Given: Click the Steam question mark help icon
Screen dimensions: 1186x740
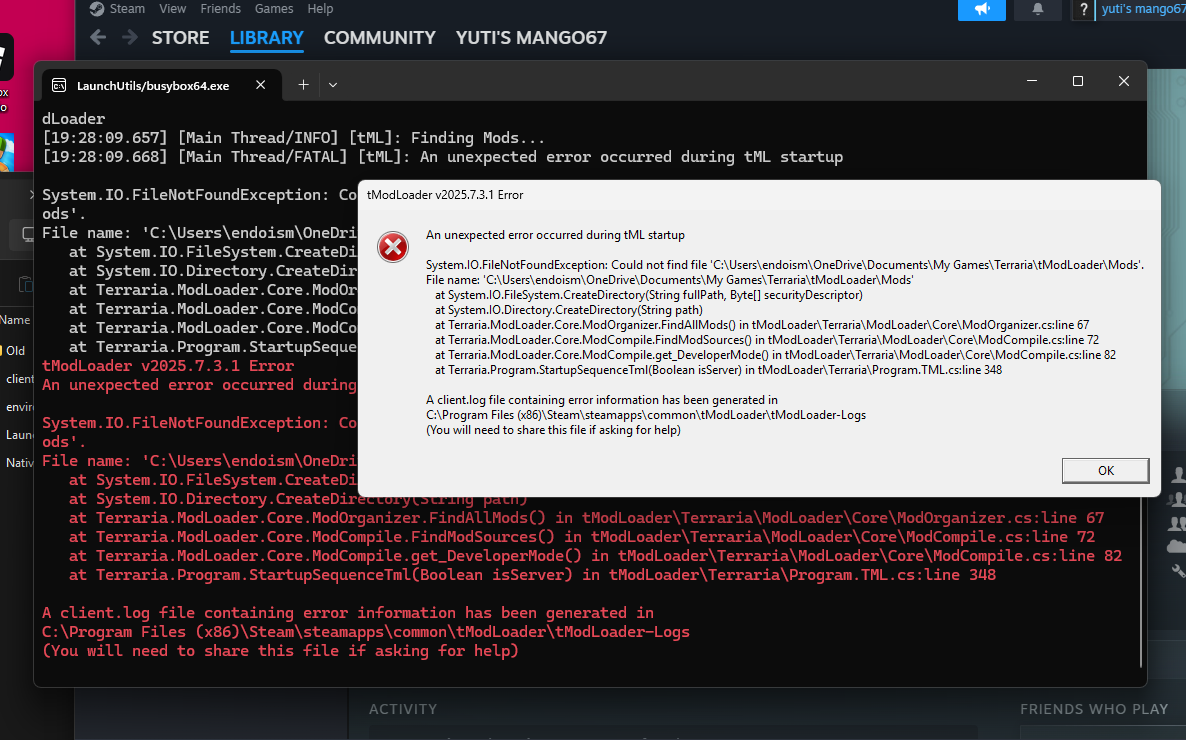Looking at the screenshot, I should pyautogui.click(x=1083, y=10).
